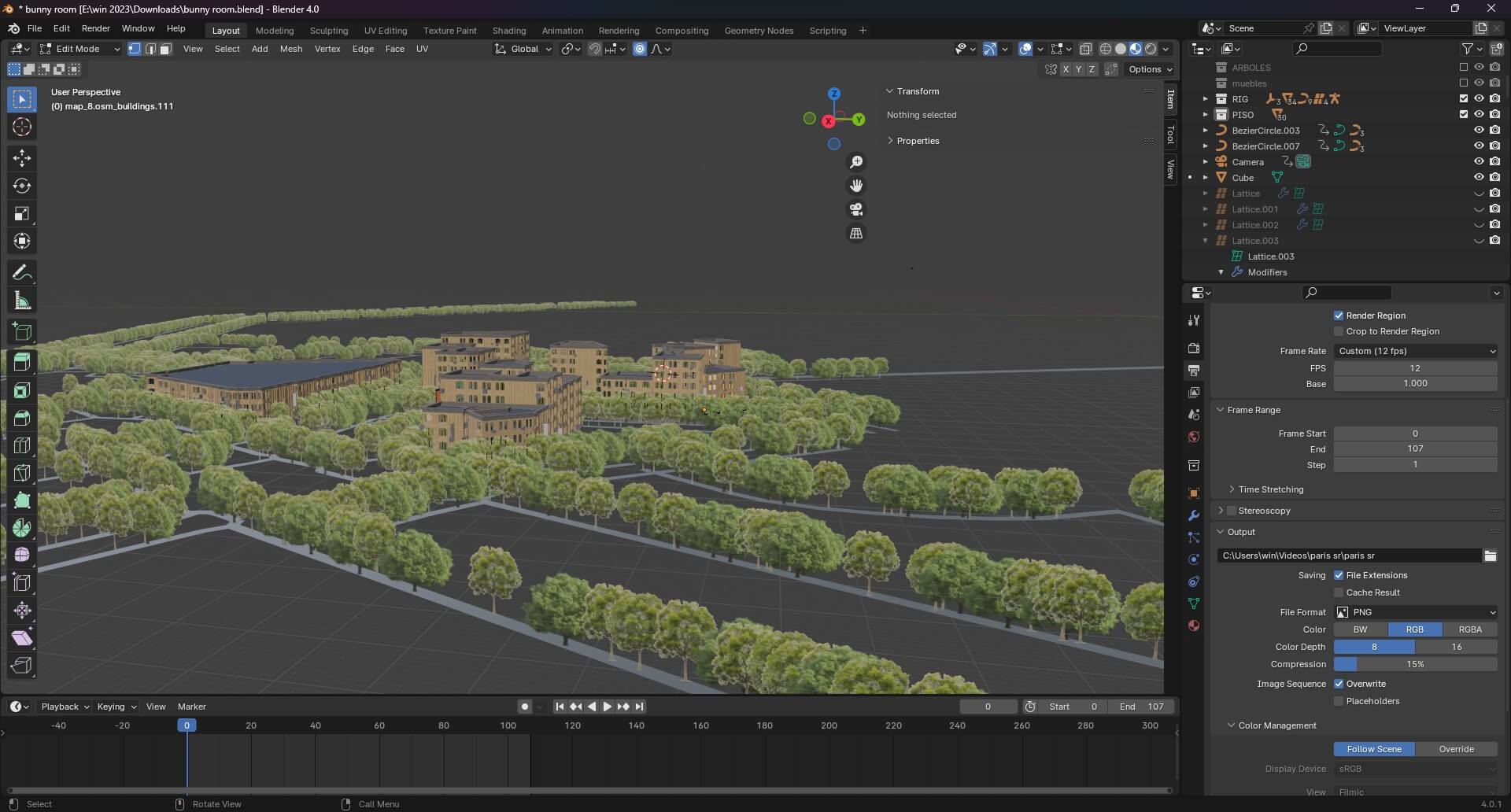Toggle File Extensions checkbox
Screen dimensions: 1511x812
(1339, 575)
